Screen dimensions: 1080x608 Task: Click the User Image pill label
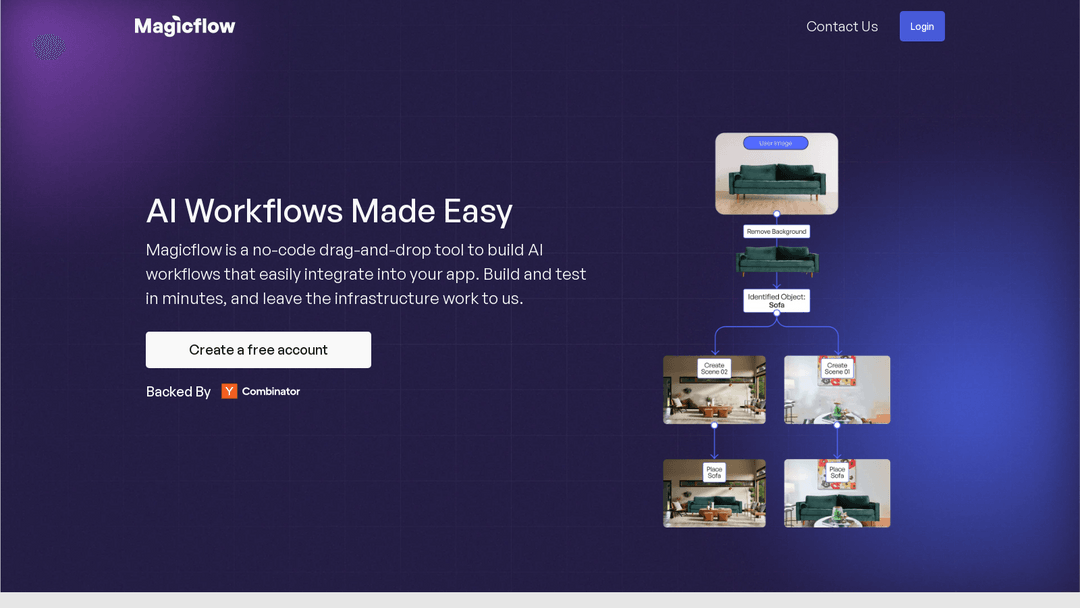click(x=775, y=143)
